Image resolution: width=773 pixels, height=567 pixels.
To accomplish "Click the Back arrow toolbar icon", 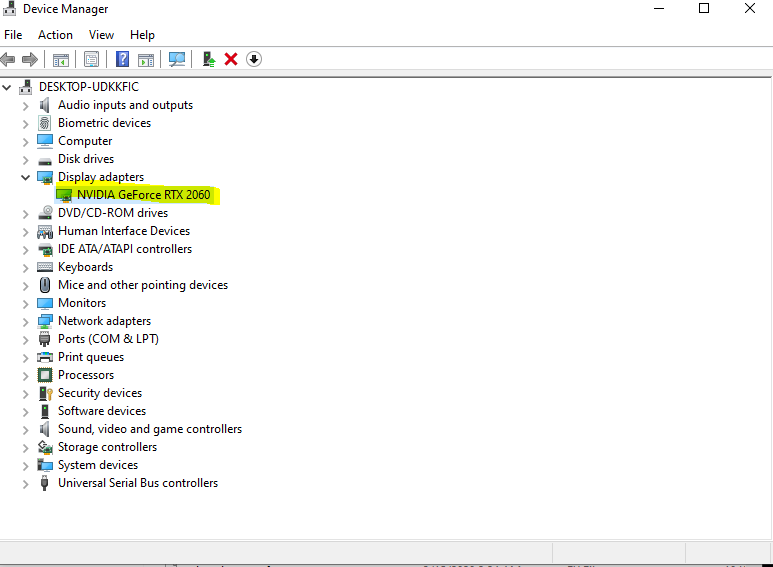I will point(8,60).
